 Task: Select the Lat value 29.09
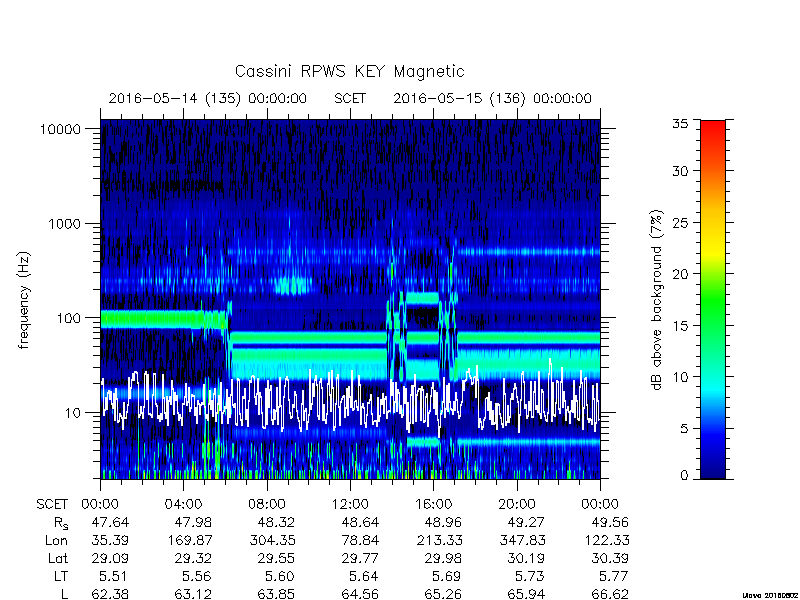[110, 559]
